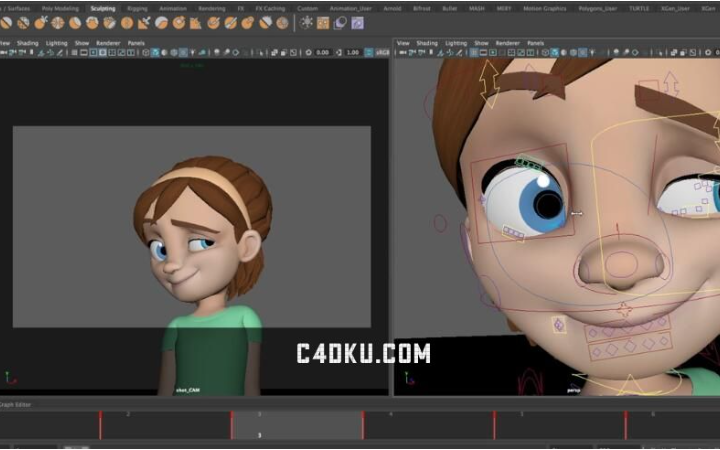Viewport: 720px width, 450px height.
Task: Switch to the Bifrost shelf tab
Action: point(422,8)
